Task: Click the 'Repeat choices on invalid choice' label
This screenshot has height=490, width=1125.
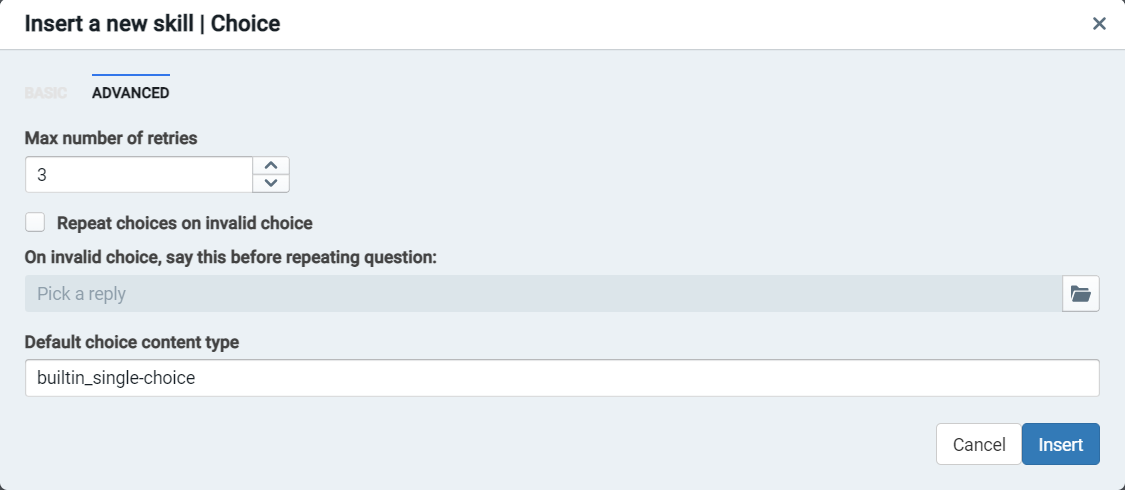Action: (185, 223)
